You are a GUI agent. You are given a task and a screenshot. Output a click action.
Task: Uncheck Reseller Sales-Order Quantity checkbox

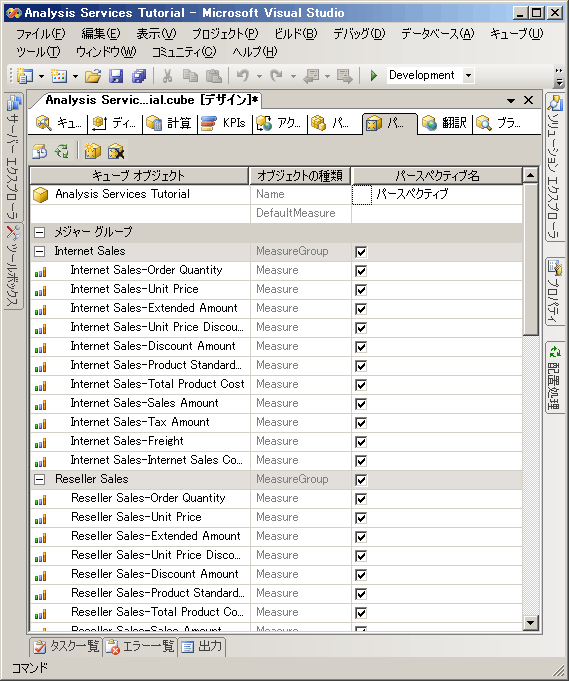[361, 499]
